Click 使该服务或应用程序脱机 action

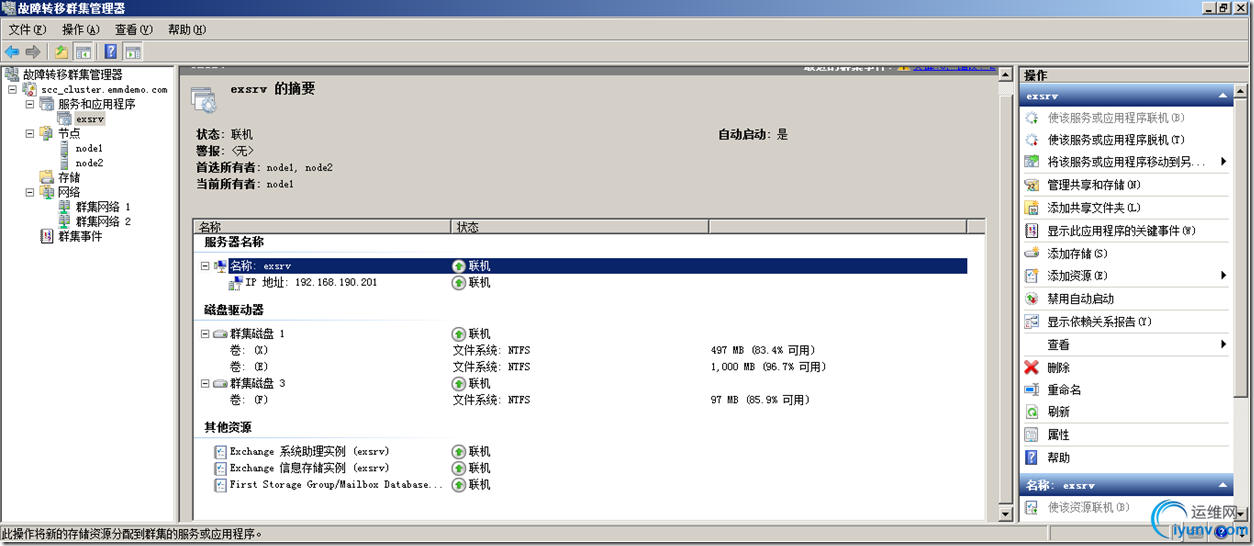point(1115,140)
